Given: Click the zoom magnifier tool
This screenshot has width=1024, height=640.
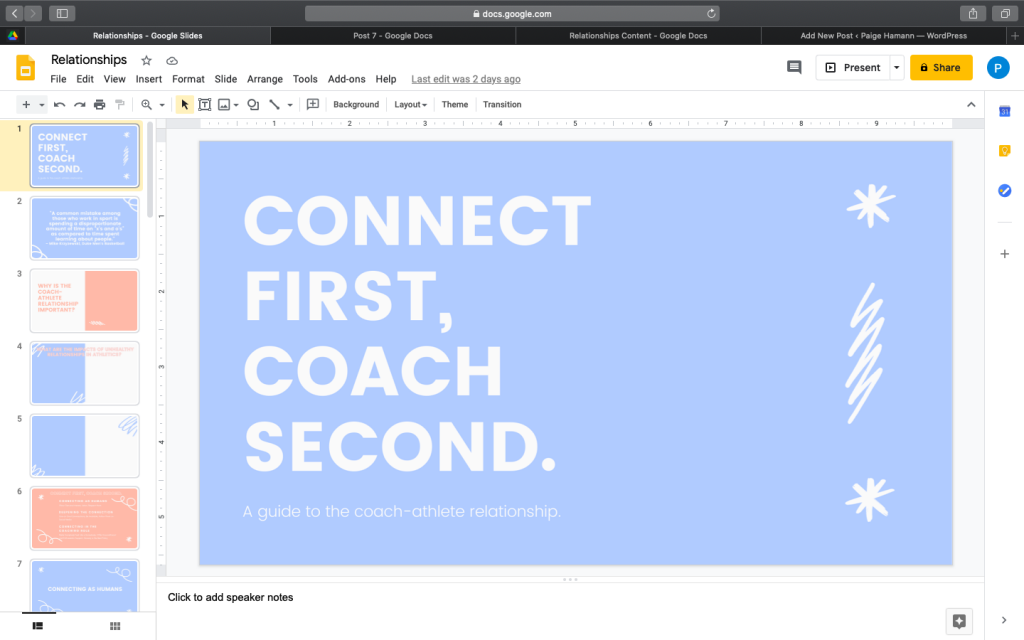Looking at the screenshot, I should (146, 104).
